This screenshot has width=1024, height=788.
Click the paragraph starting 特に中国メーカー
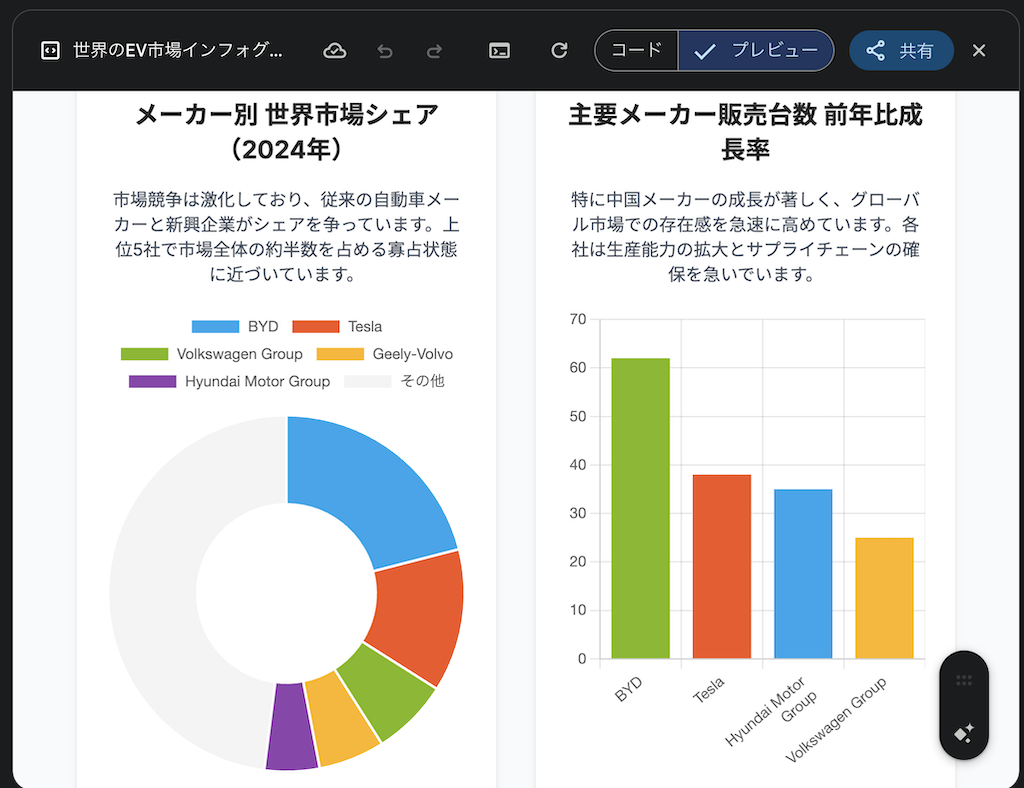pyautogui.click(x=745, y=236)
